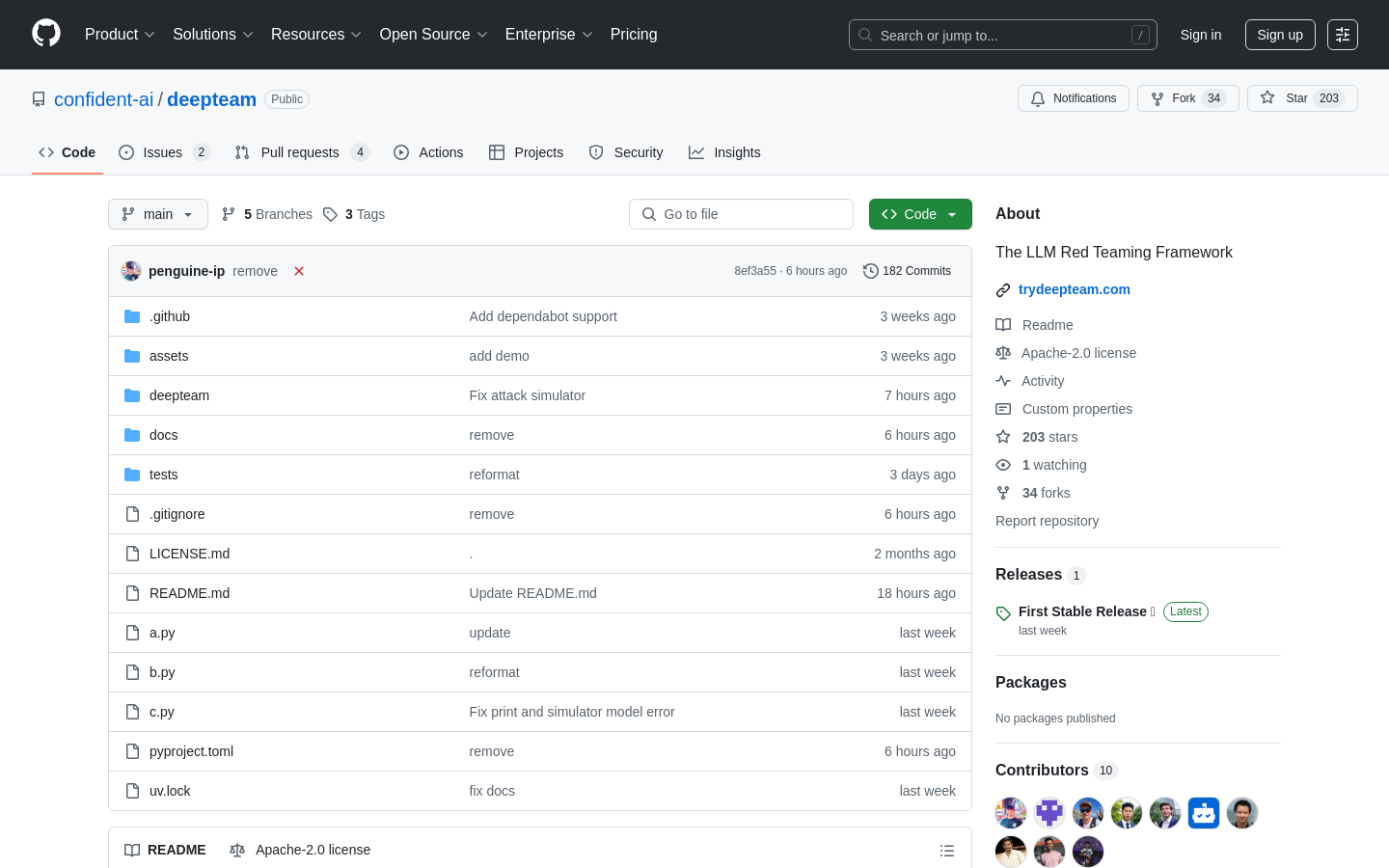
Task: Expand the Solutions menu
Action: coord(213,35)
